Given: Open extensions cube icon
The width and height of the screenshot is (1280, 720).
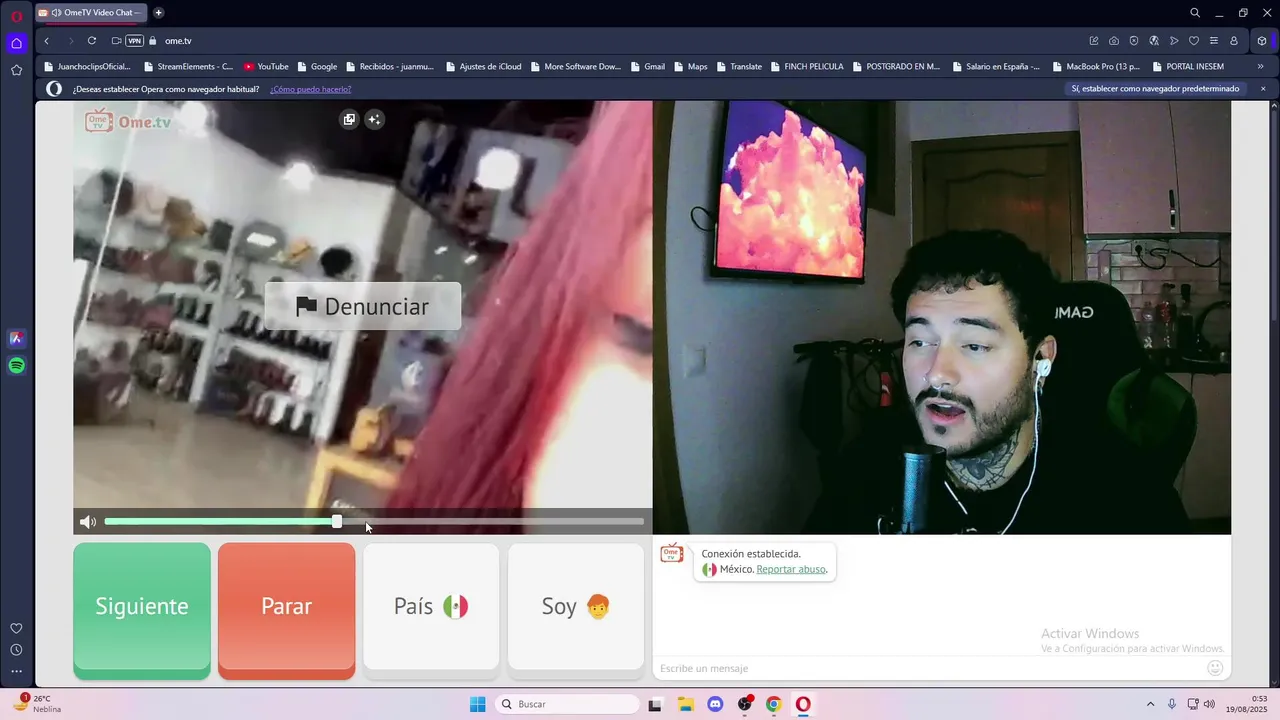Looking at the screenshot, I should [x=1262, y=41].
